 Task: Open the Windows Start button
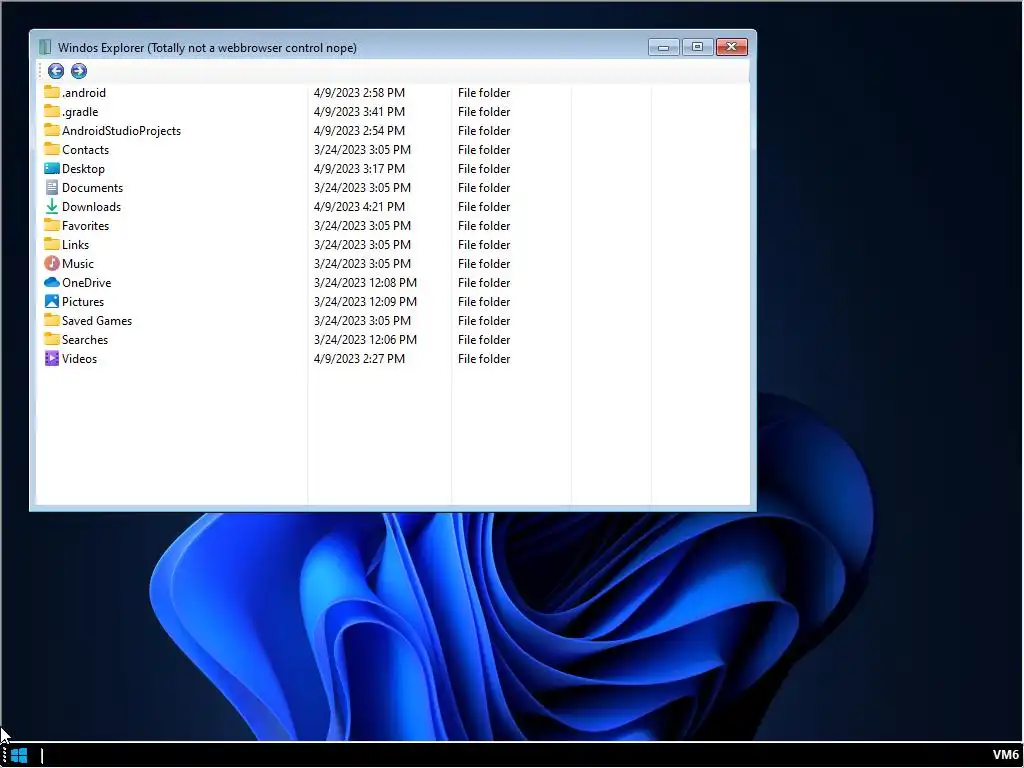[19, 756]
